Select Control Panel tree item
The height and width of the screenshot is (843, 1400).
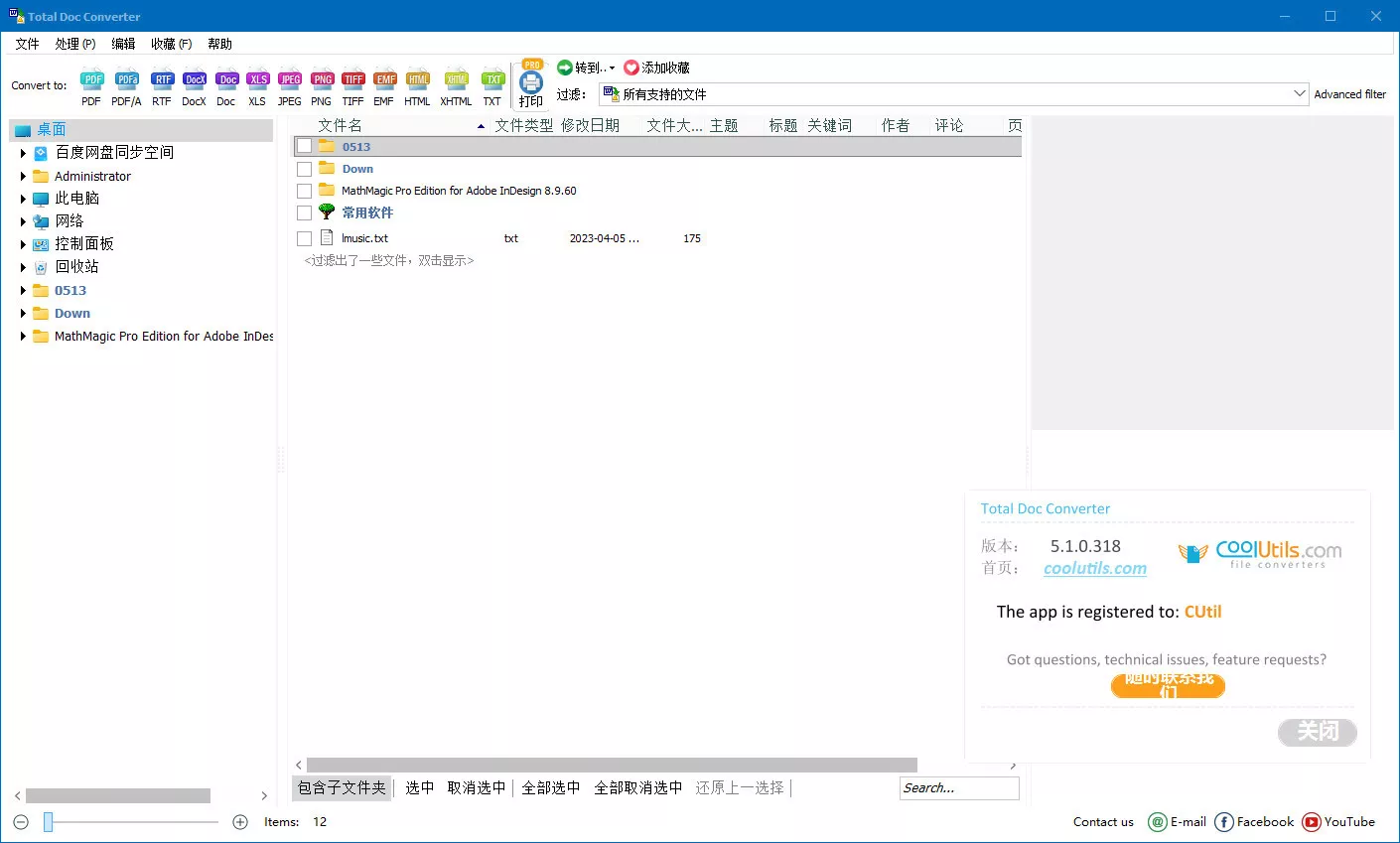pos(84,244)
